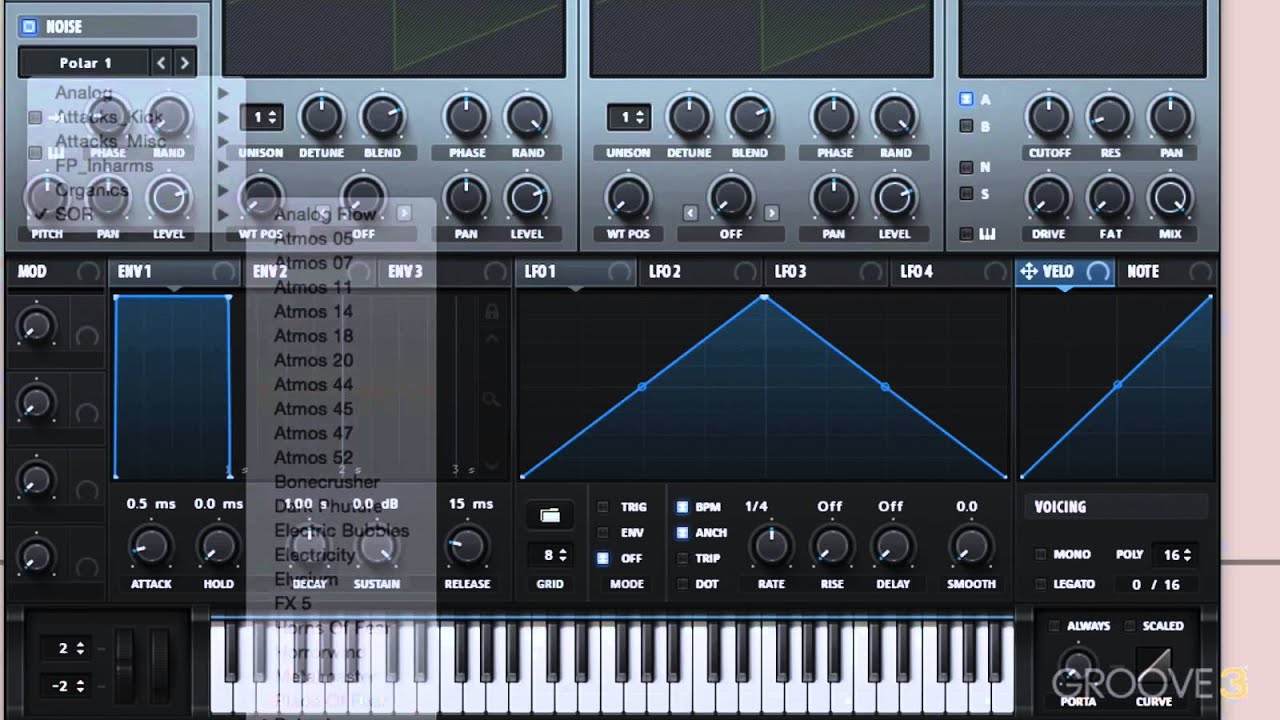Click next warp mode arrow on oscillator B
The width and height of the screenshot is (1280, 720).
pyautogui.click(x=771, y=213)
